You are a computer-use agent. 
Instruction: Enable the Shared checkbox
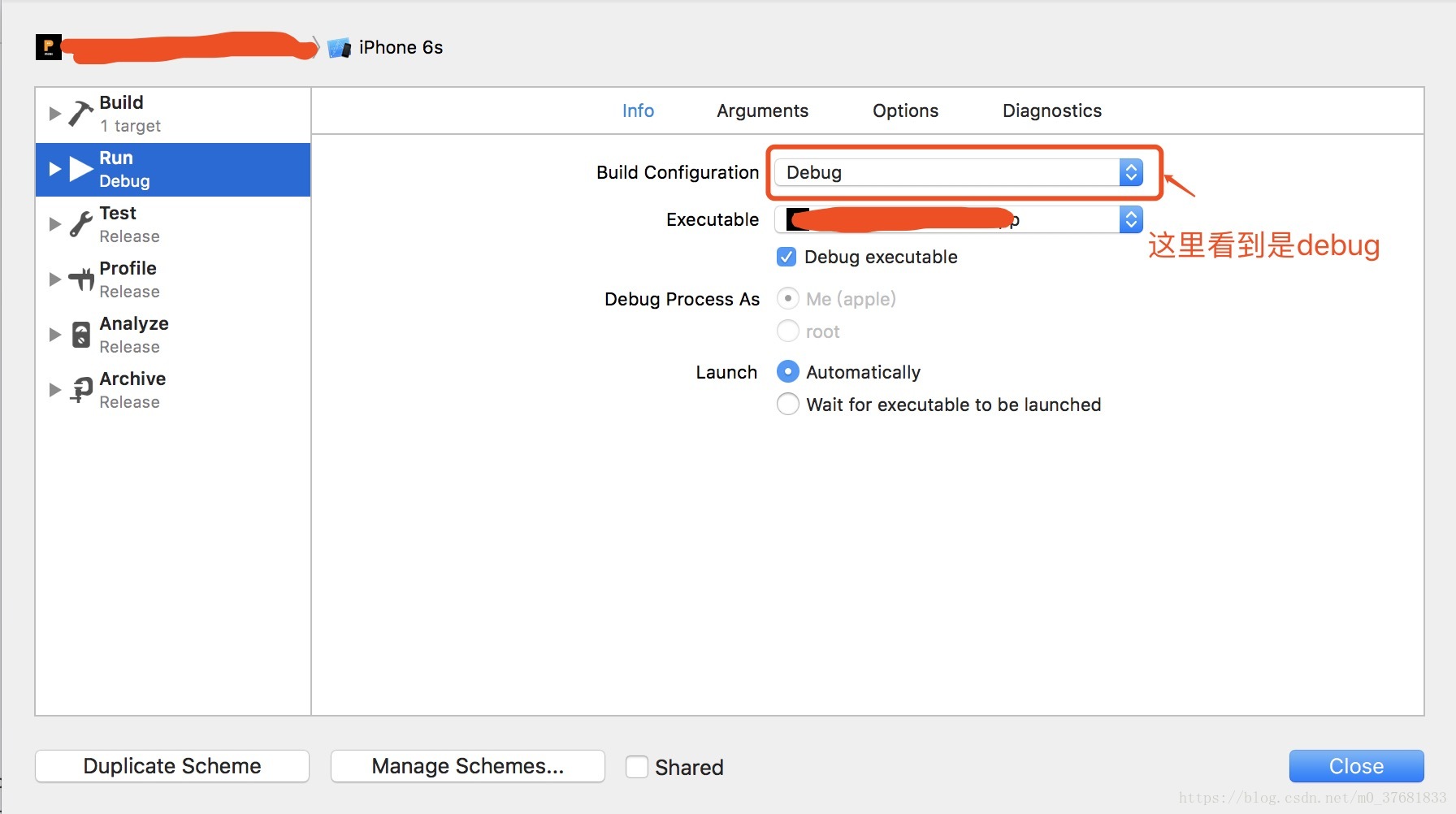click(x=637, y=767)
